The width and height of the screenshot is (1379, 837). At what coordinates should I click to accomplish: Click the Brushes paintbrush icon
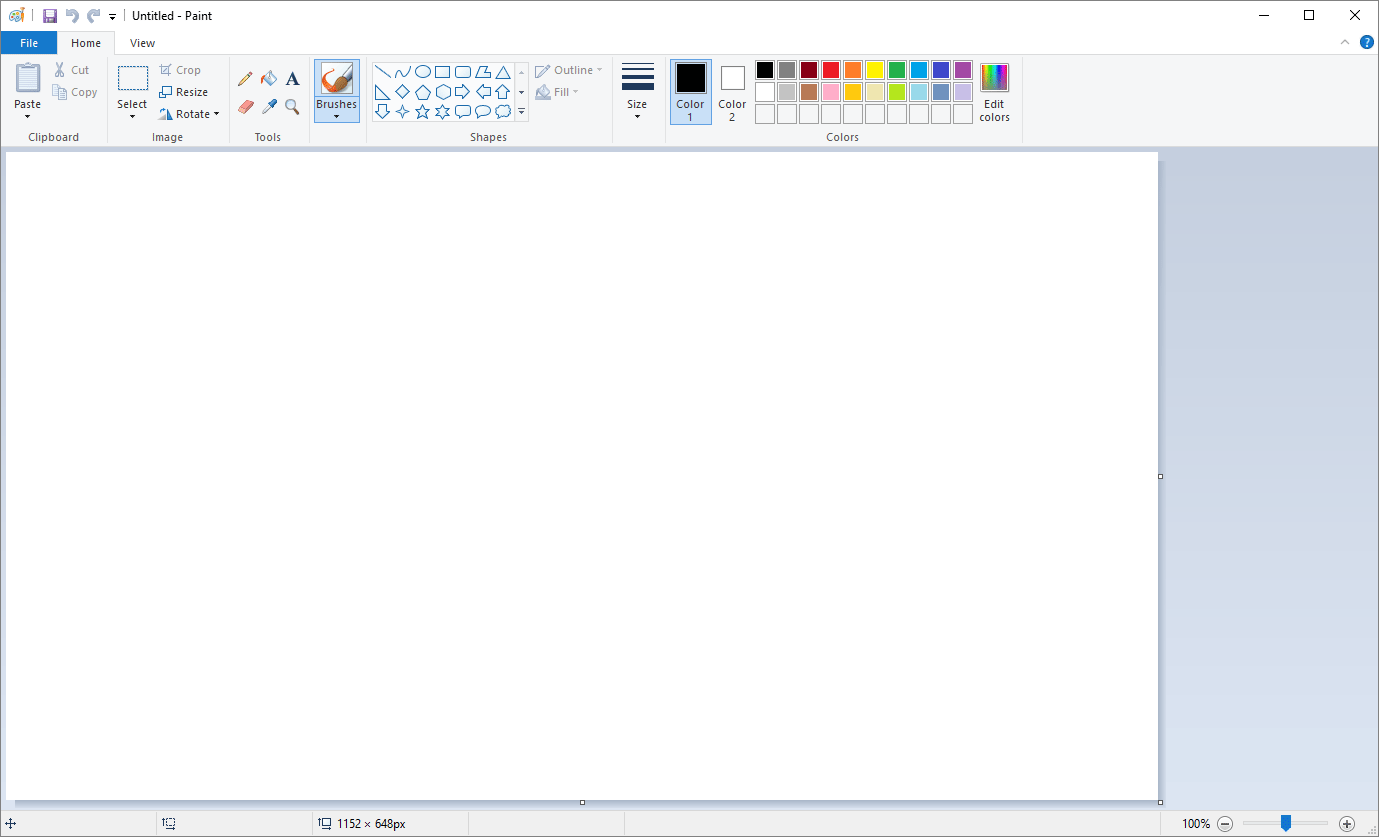[337, 79]
